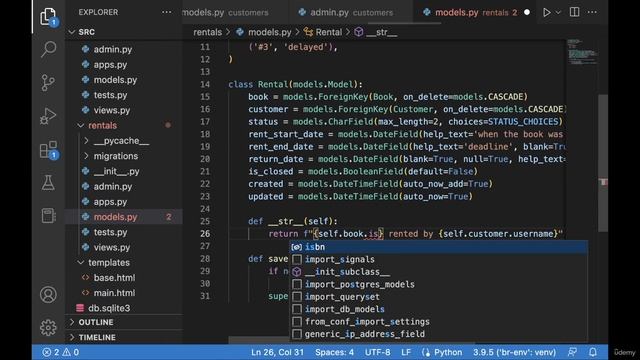Screen dimensions: 640x360
Task: Choose import_postgres_models suggestion
Action: tap(438, 284)
